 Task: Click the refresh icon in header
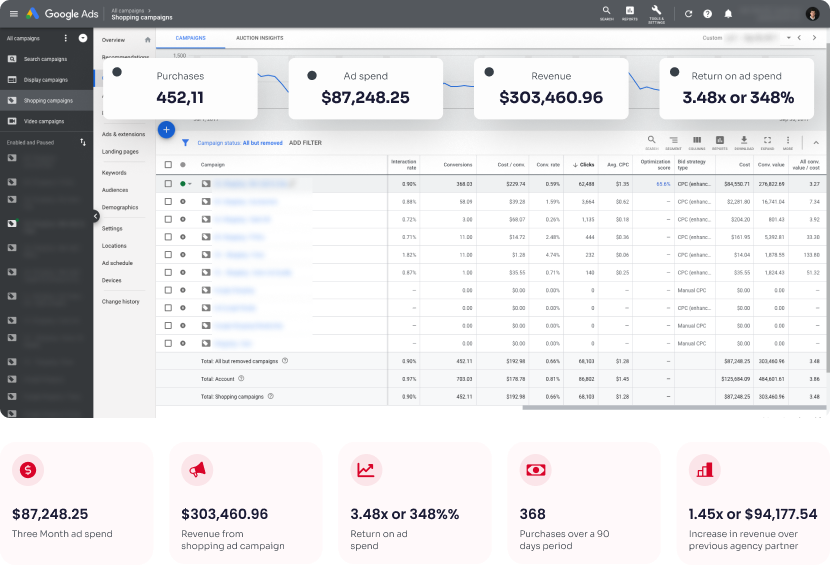click(x=688, y=14)
